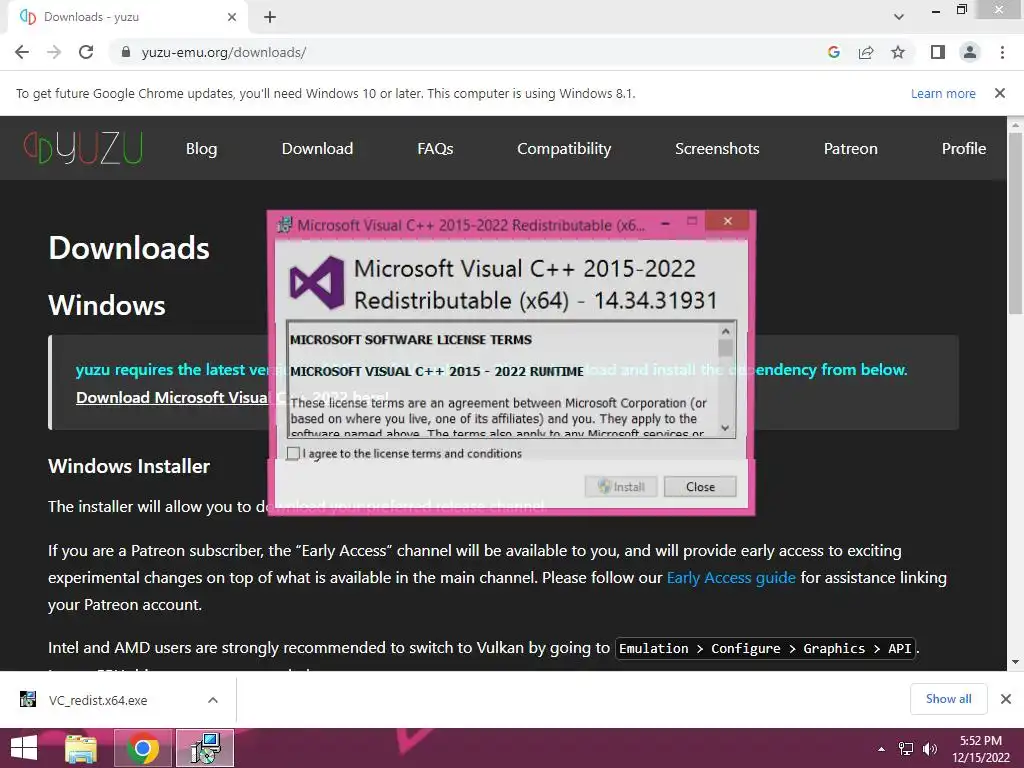This screenshot has height=768, width=1024.
Task: Click the page scrollbar down arrow
Action: point(1015,662)
